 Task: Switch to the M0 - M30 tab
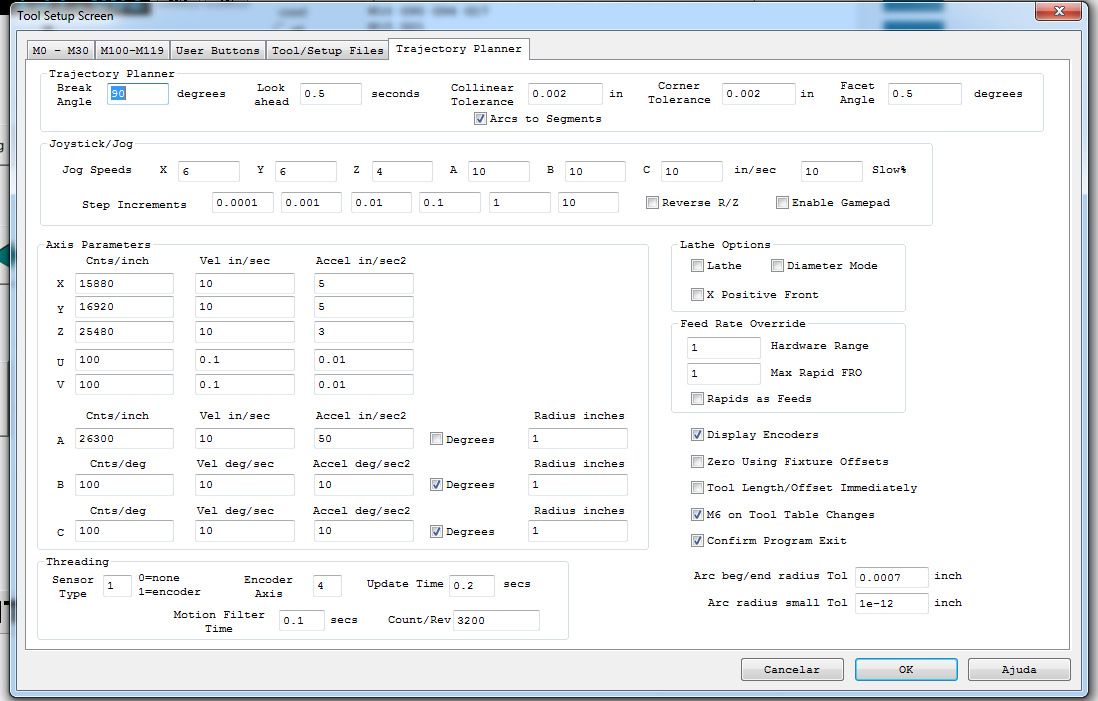coord(59,50)
